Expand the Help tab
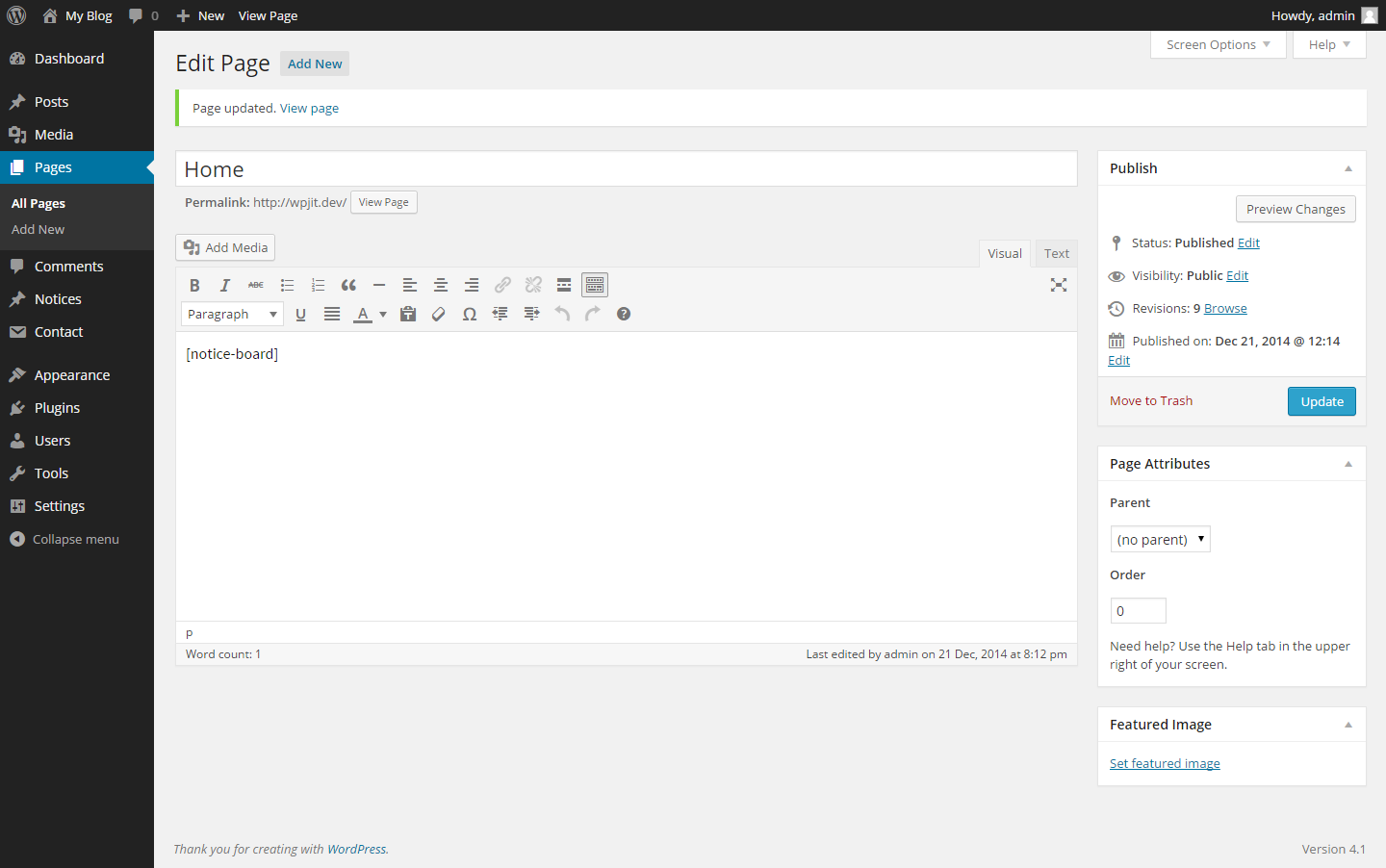 coord(1329,44)
